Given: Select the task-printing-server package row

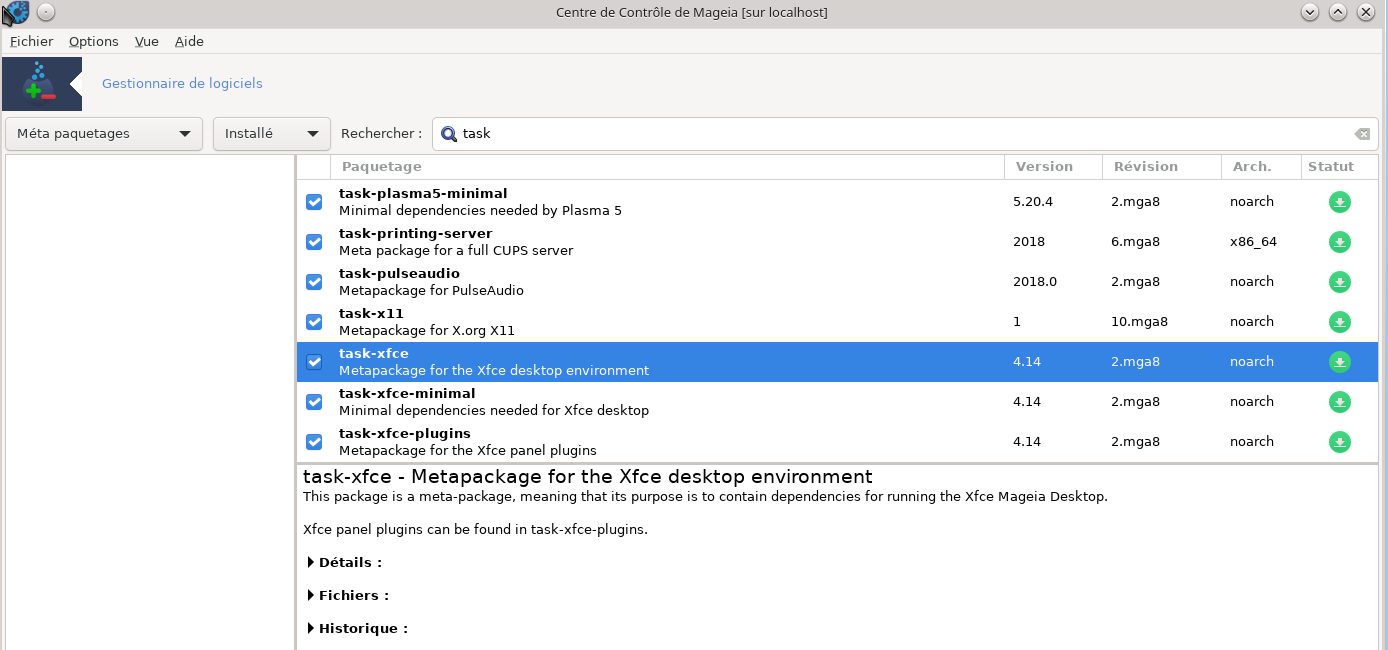Looking at the screenshot, I should point(837,242).
